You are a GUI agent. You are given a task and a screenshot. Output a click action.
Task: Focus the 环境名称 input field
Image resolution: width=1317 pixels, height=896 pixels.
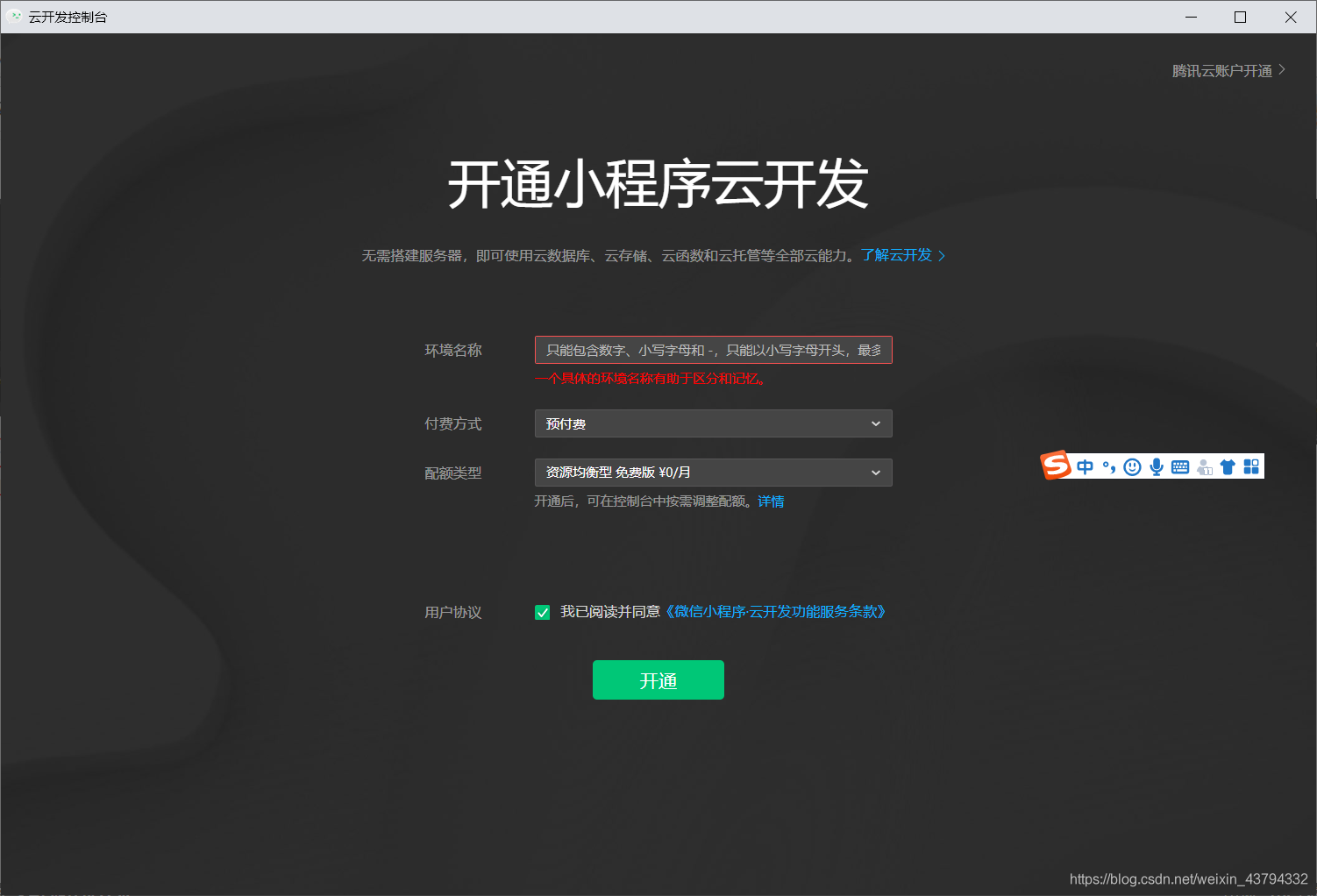coord(713,350)
